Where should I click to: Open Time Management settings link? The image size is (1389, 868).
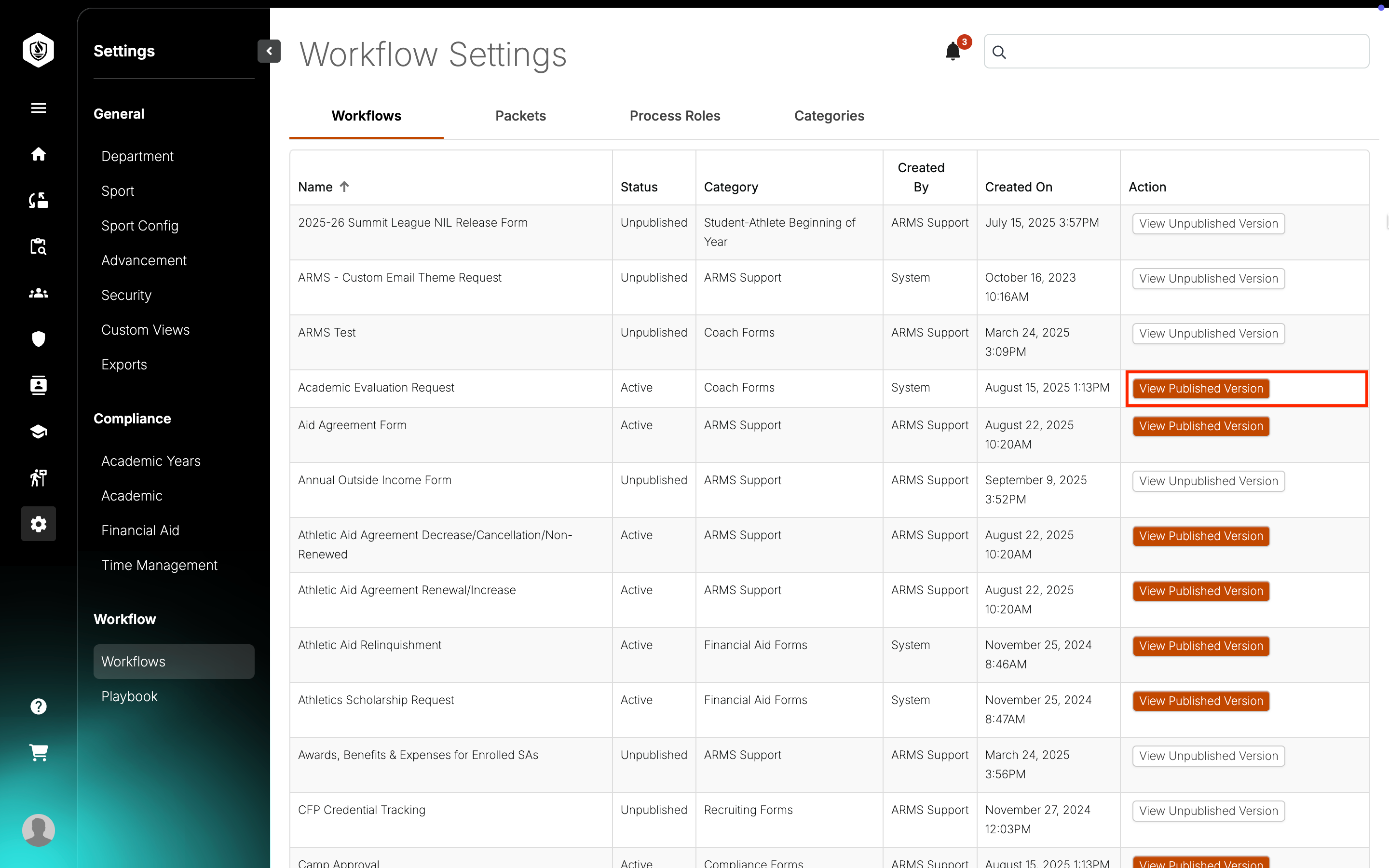point(159,565)
